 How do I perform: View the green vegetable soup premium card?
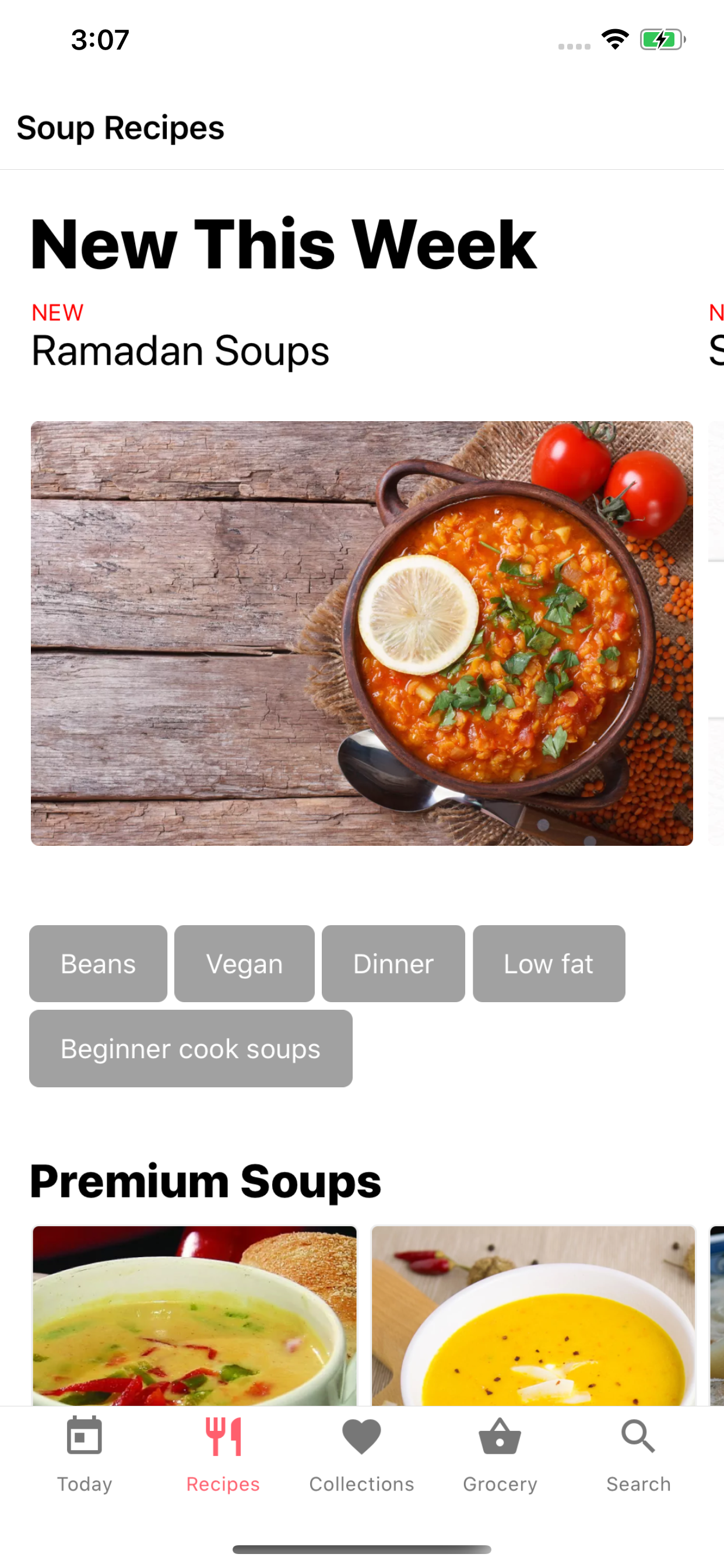coord(195,1315)
